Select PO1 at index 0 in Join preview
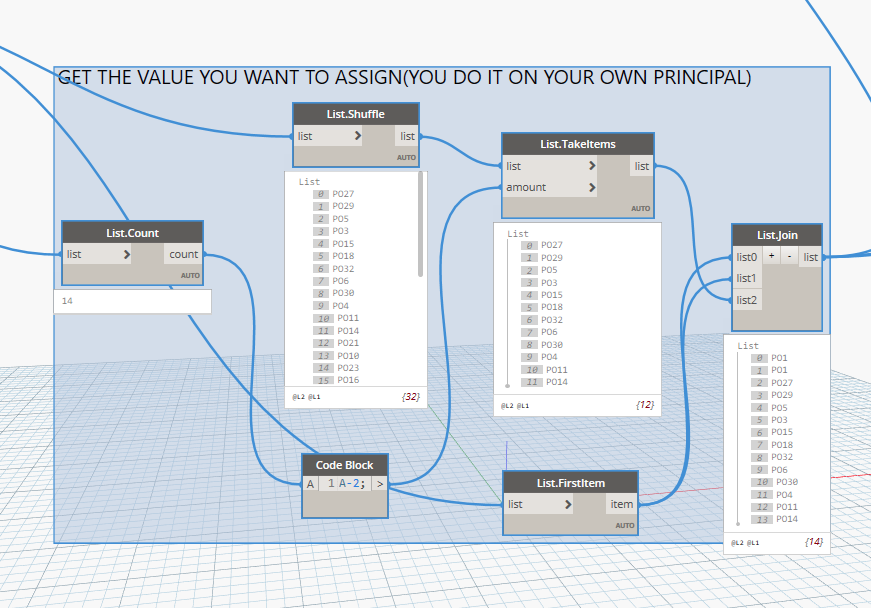871x608 pixels. coord(779,358)
